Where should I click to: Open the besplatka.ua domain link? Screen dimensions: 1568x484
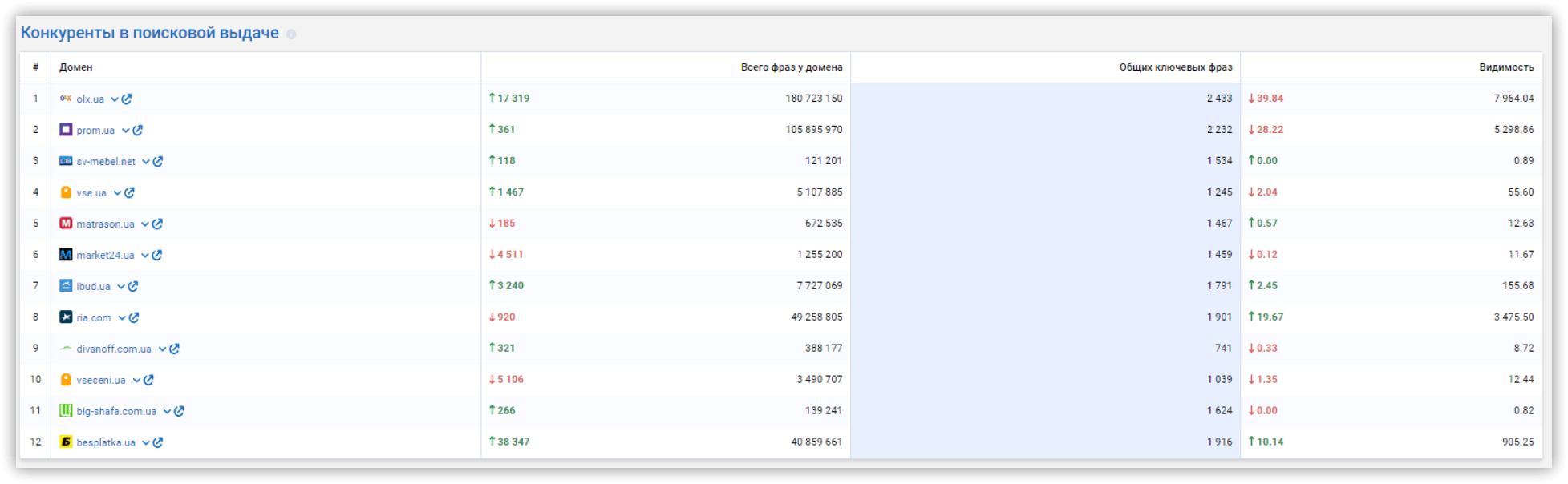pos(106,443)
